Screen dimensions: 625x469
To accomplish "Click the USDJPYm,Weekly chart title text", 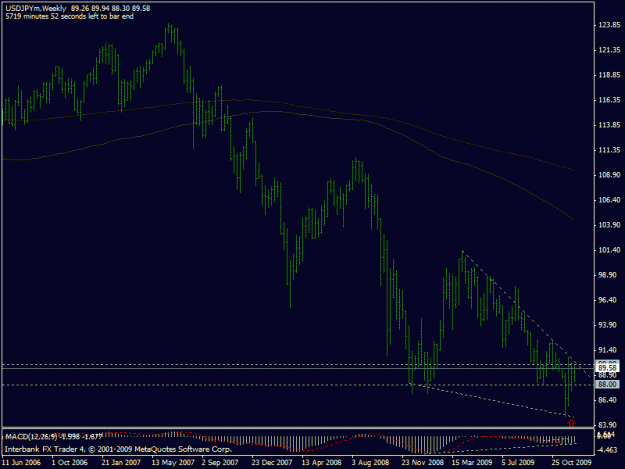I will click(35, 8).
